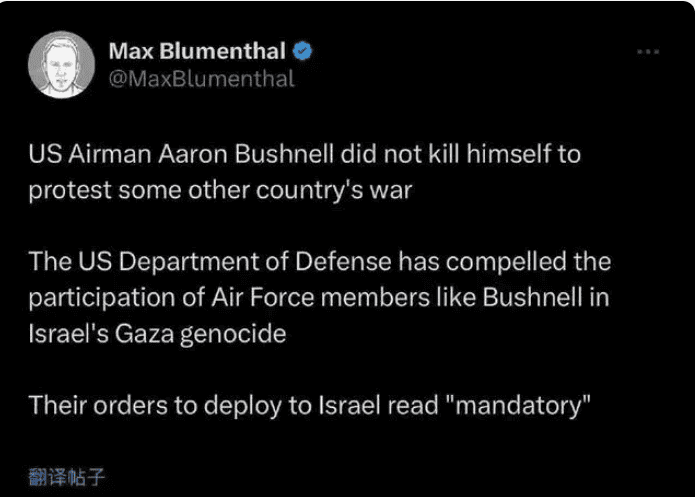
Task: Open the @MaxBlumenthal handle link
Action: (201, 79)
